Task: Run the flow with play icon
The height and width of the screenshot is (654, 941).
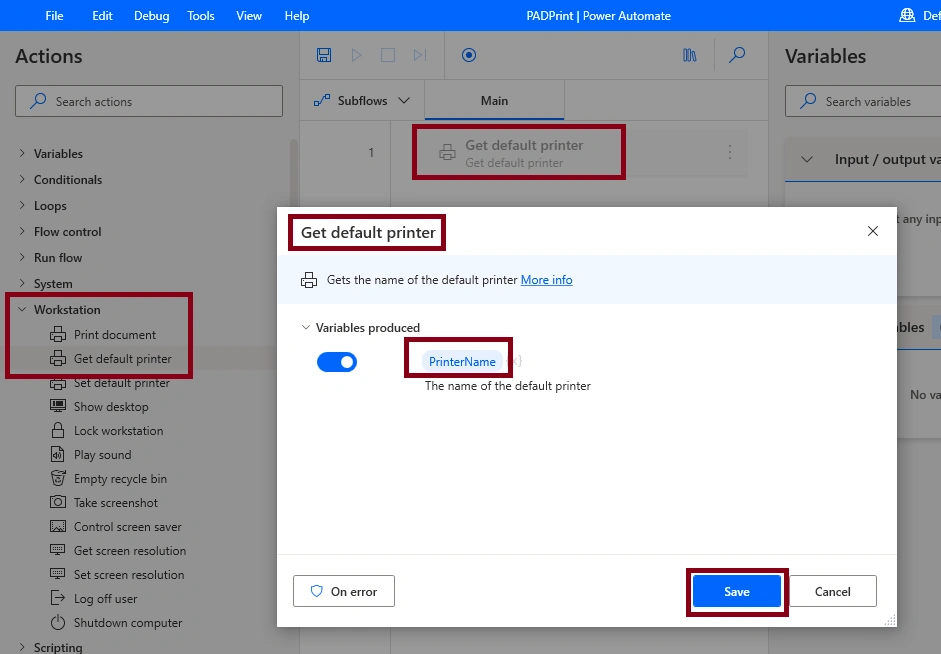Action: click(356, 55)
